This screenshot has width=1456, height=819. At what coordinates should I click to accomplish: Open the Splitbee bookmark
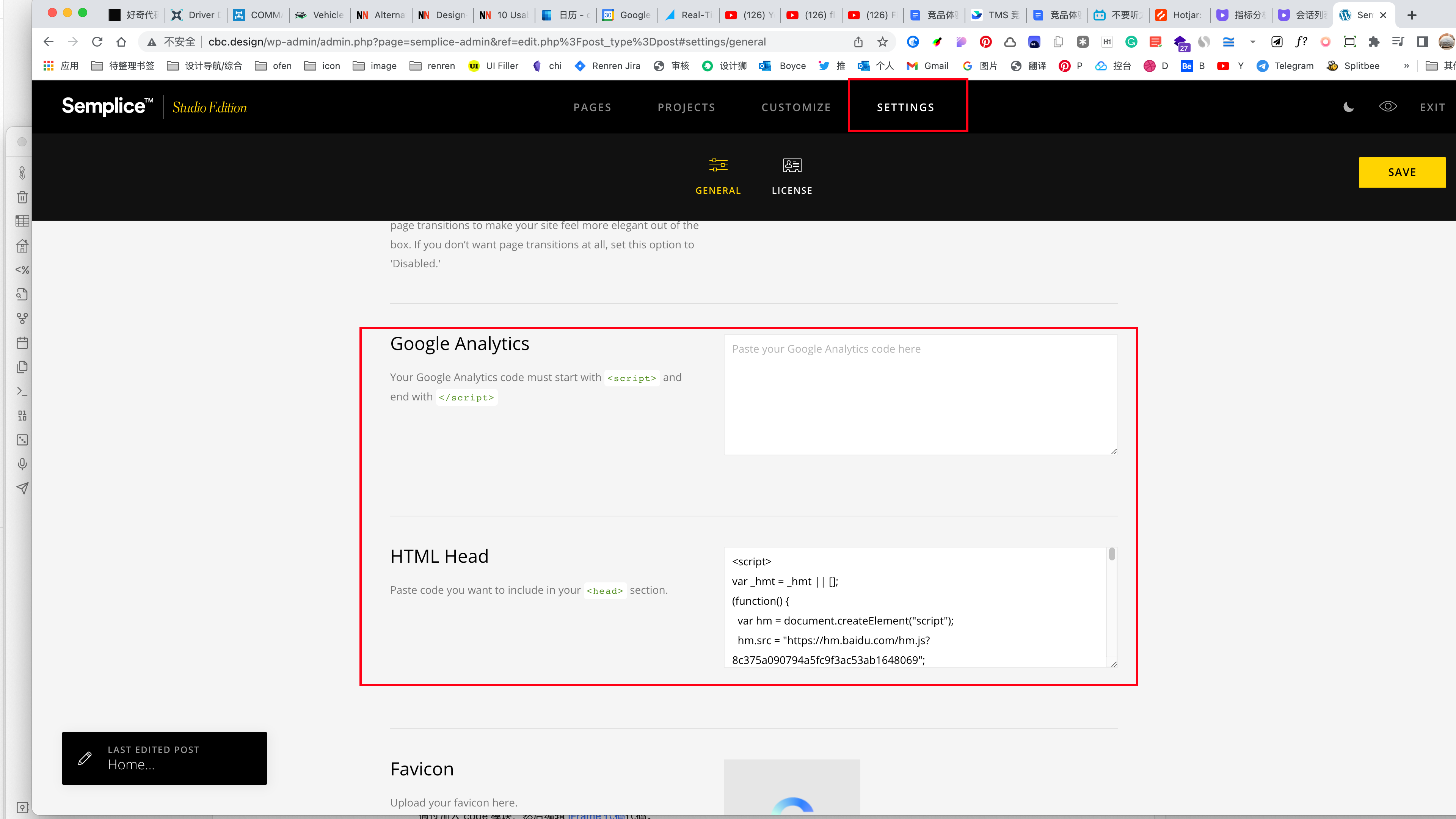[x=1352, y=66]
